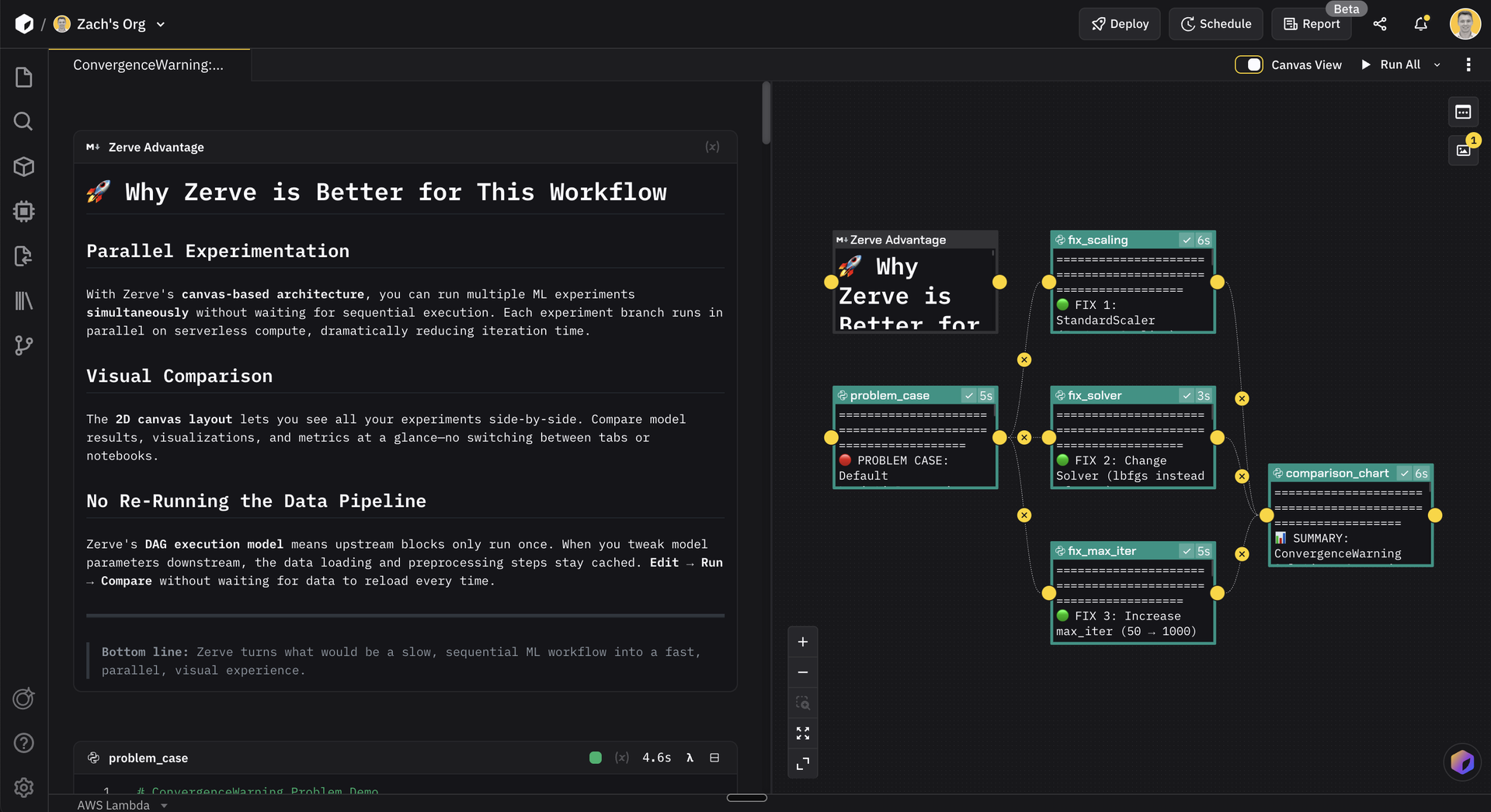
Task: Open the Report button
Action: pos(1312,24)
